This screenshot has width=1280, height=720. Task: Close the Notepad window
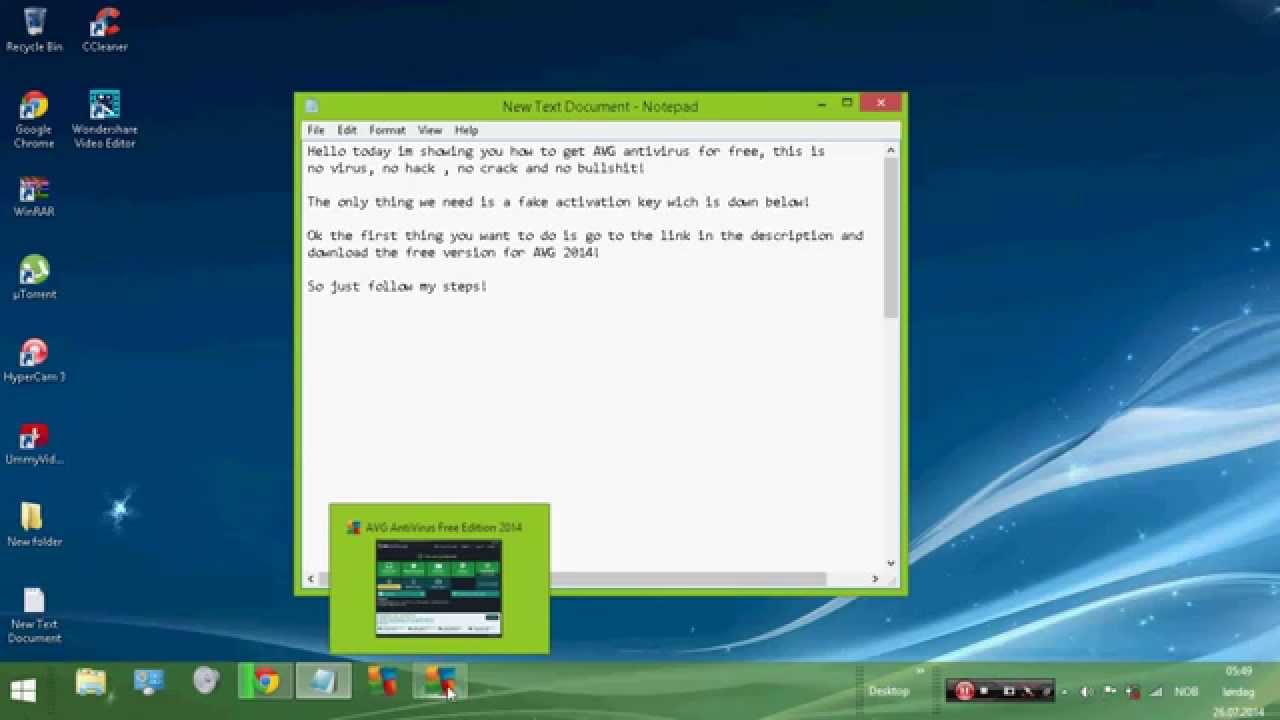(880, 103)
